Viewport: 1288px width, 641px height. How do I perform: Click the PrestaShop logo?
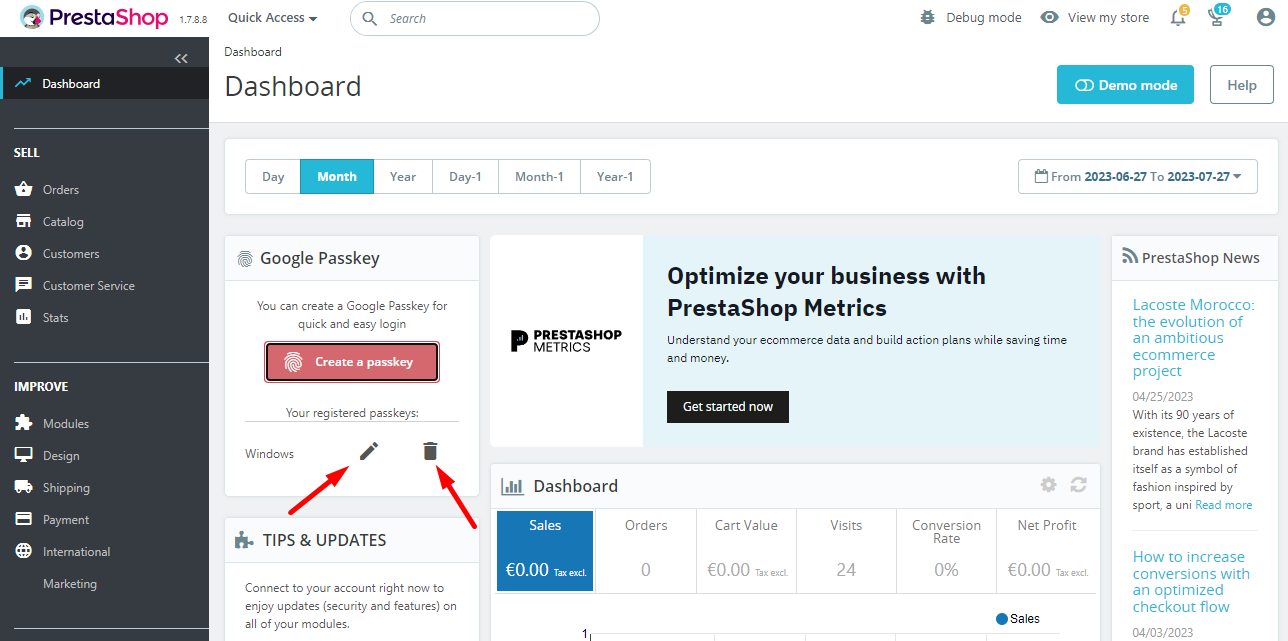(95, 18)
